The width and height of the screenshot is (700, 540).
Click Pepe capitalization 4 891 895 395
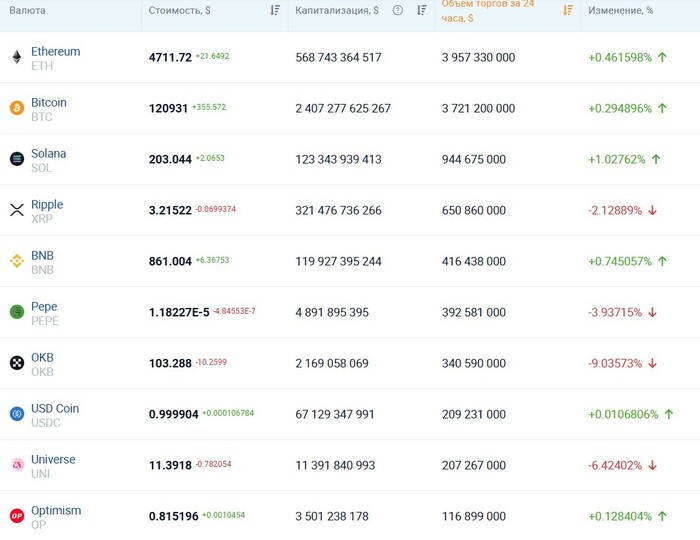[x=332, y=312]
